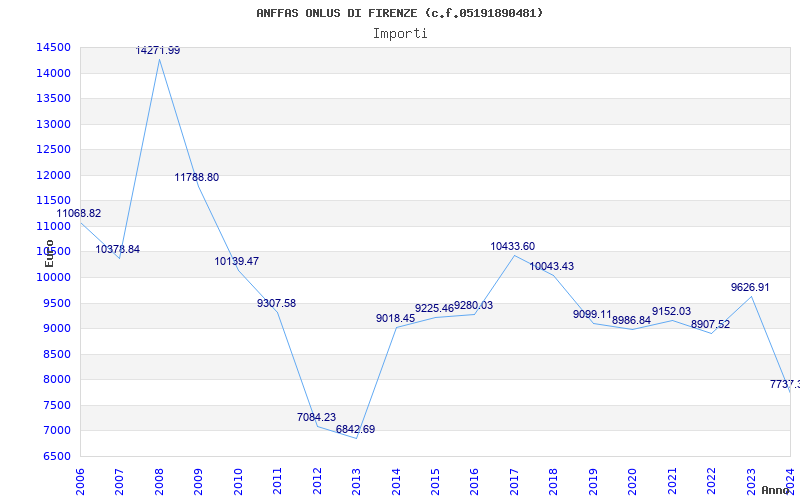Click the 14000 y-axis tick label
Viewport: 800px width, 500px height.
(53, 73)
